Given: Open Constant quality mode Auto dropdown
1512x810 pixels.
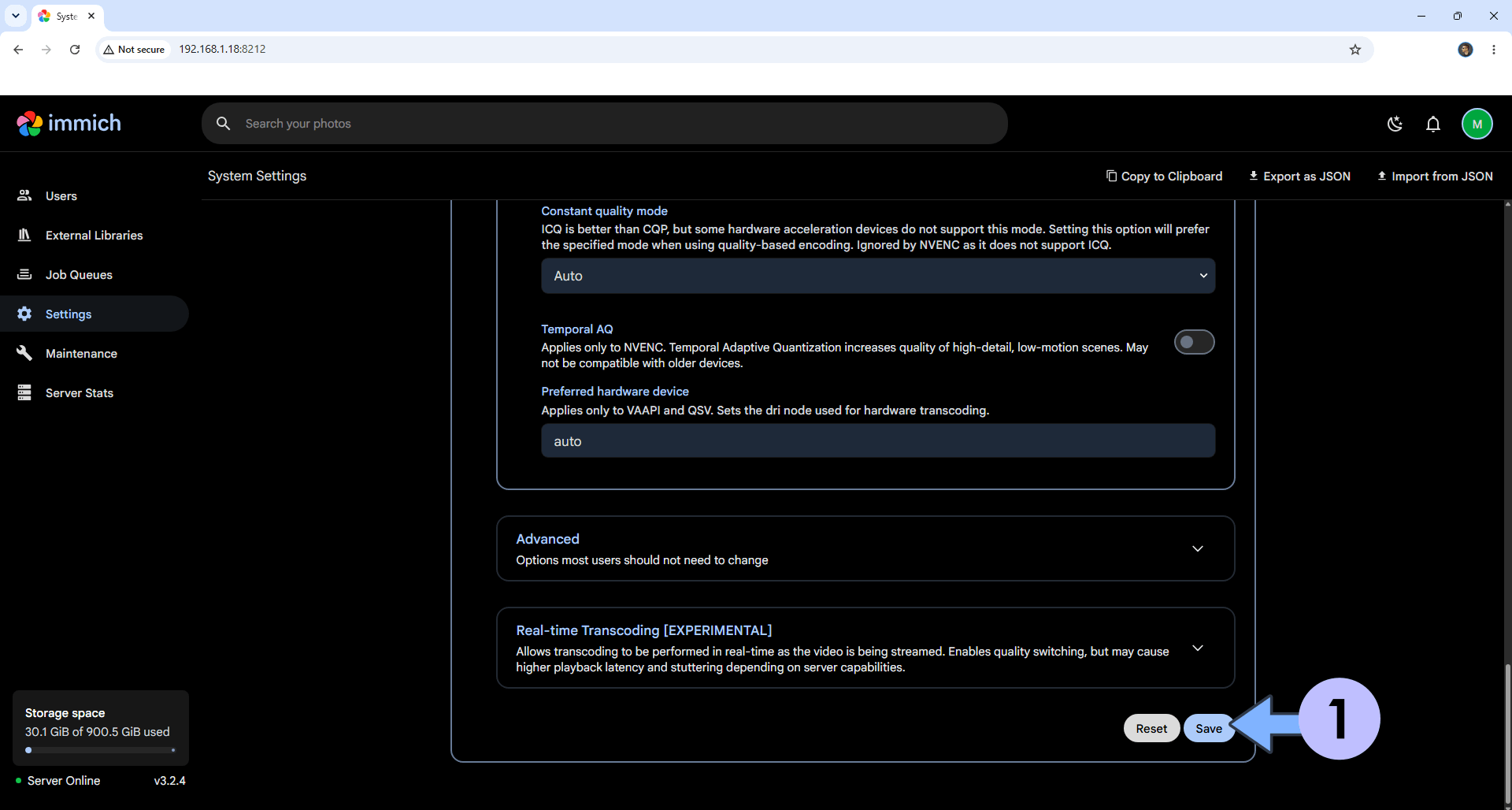Looking at the screenshot, I should tap(878, 276).
